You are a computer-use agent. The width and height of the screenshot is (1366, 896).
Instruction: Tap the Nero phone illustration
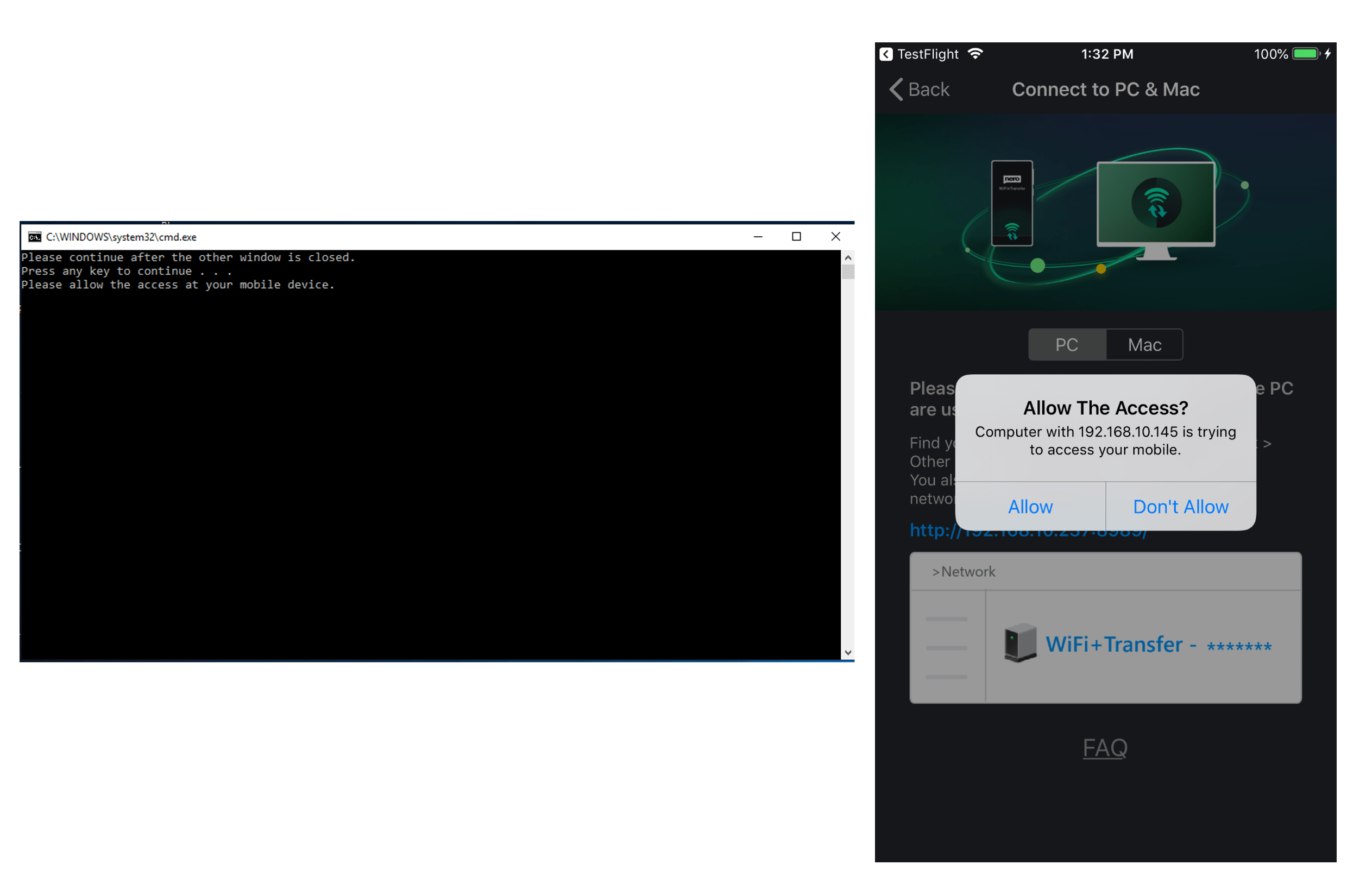[1012, 203]
